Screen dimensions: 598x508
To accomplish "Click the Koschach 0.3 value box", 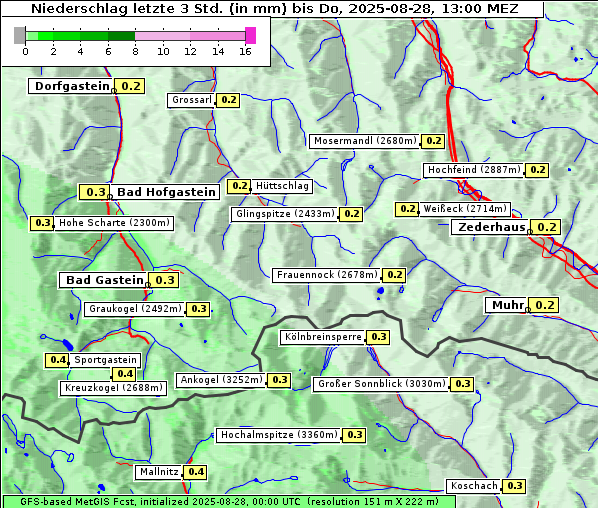I will coord(514,486).
